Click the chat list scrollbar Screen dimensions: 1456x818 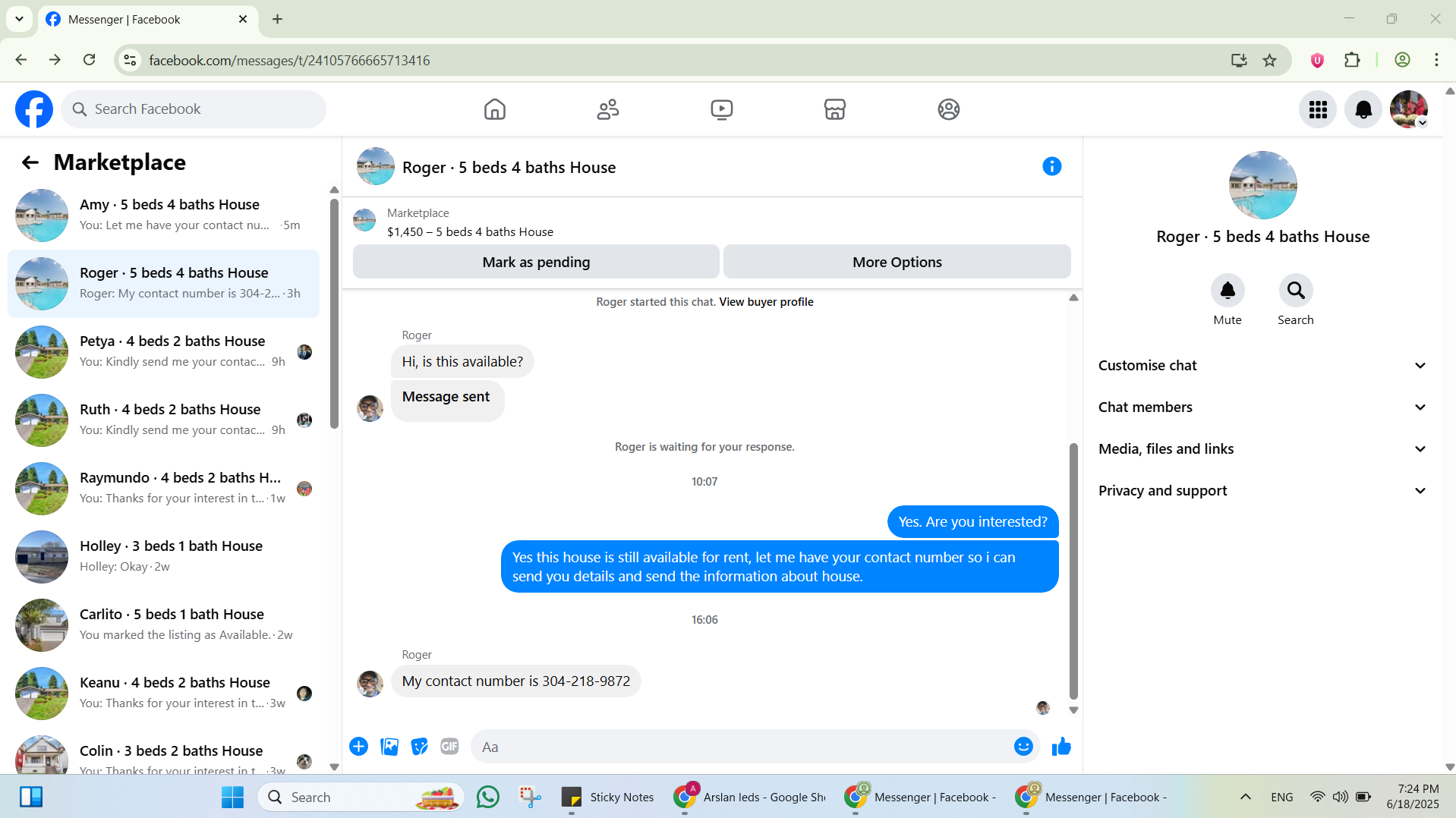[x=334, y=313]
